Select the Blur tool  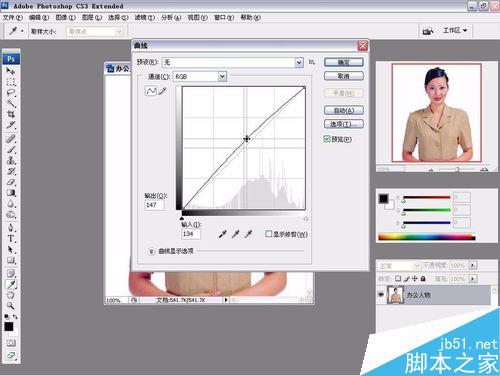[x=11, y=203]
